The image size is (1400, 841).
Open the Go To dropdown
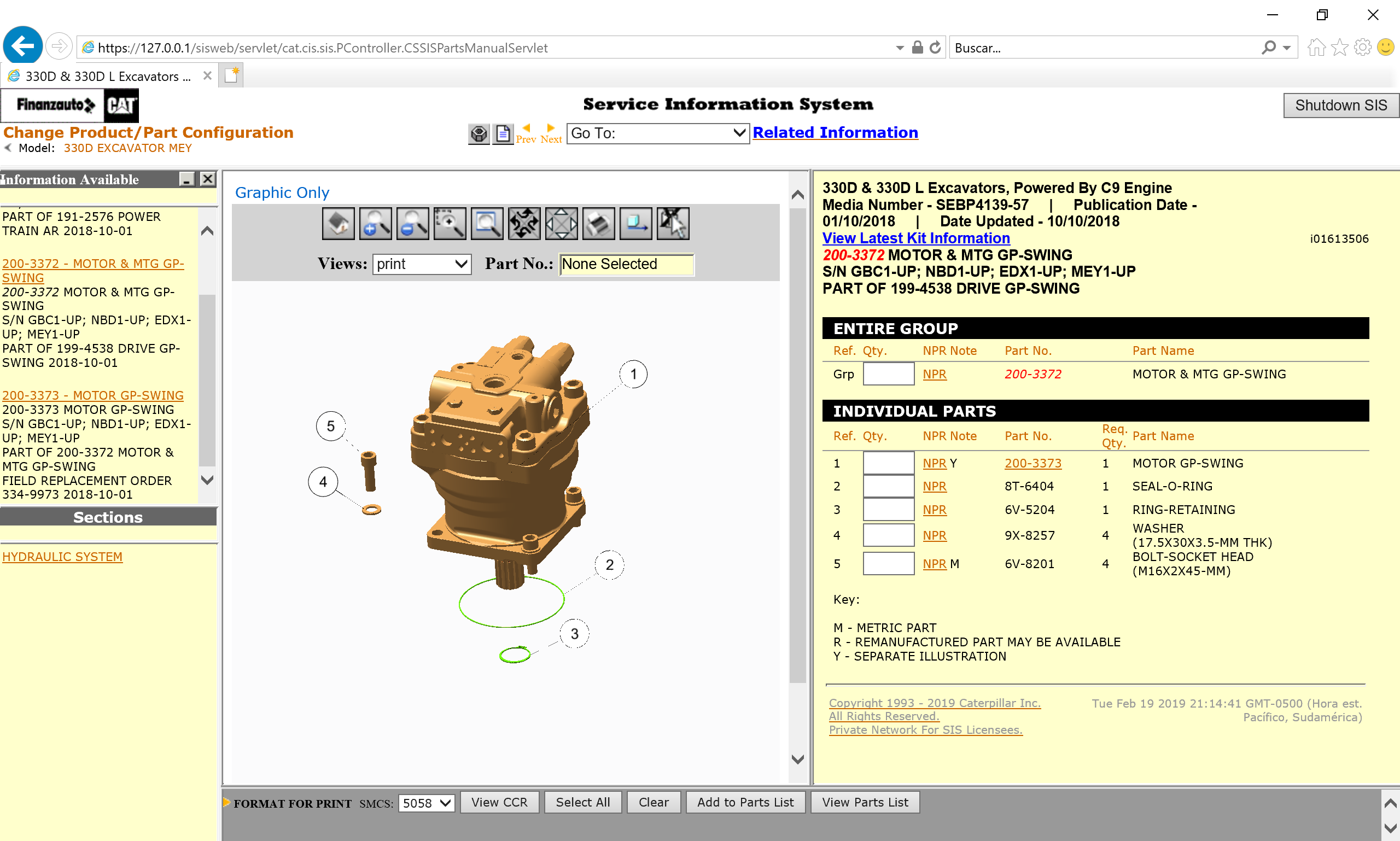point(657,133)
